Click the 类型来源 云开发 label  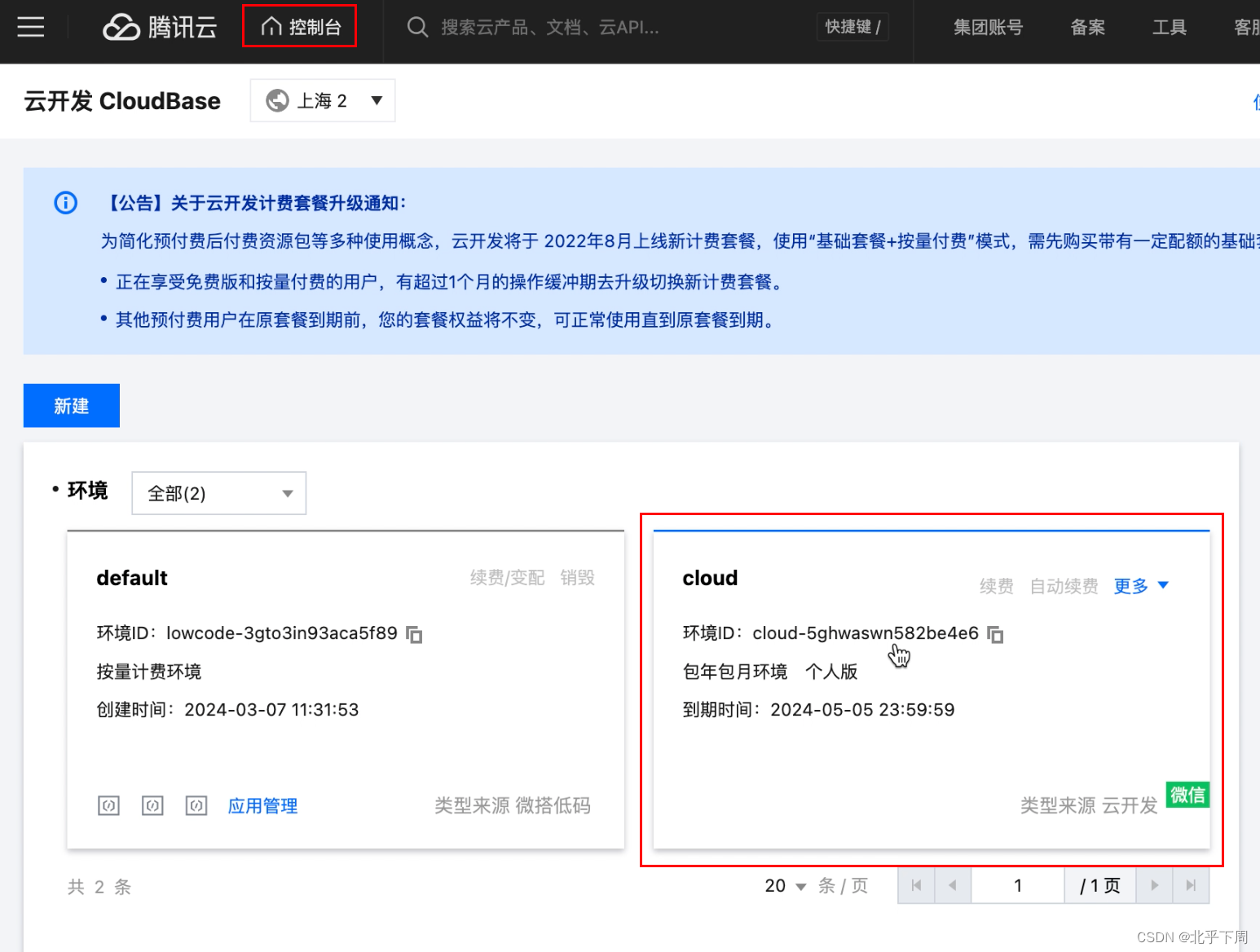1089,806
